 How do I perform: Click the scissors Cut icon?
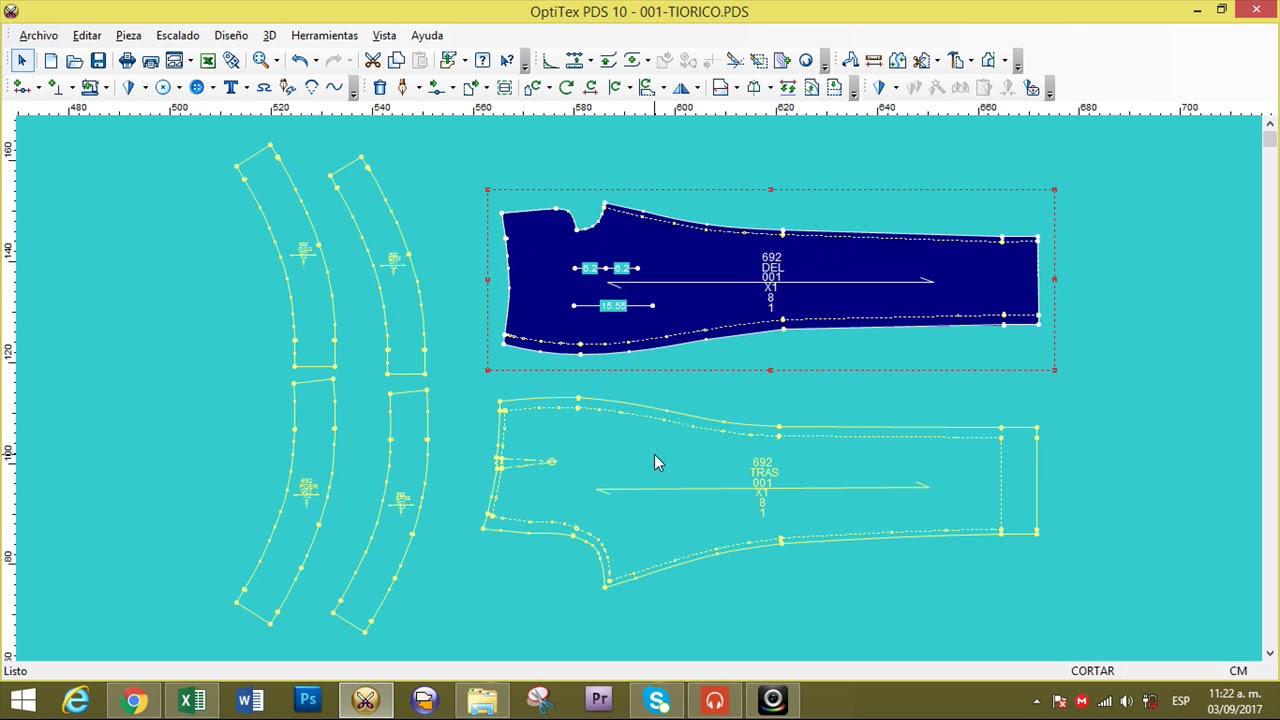(x=372, y=61)
